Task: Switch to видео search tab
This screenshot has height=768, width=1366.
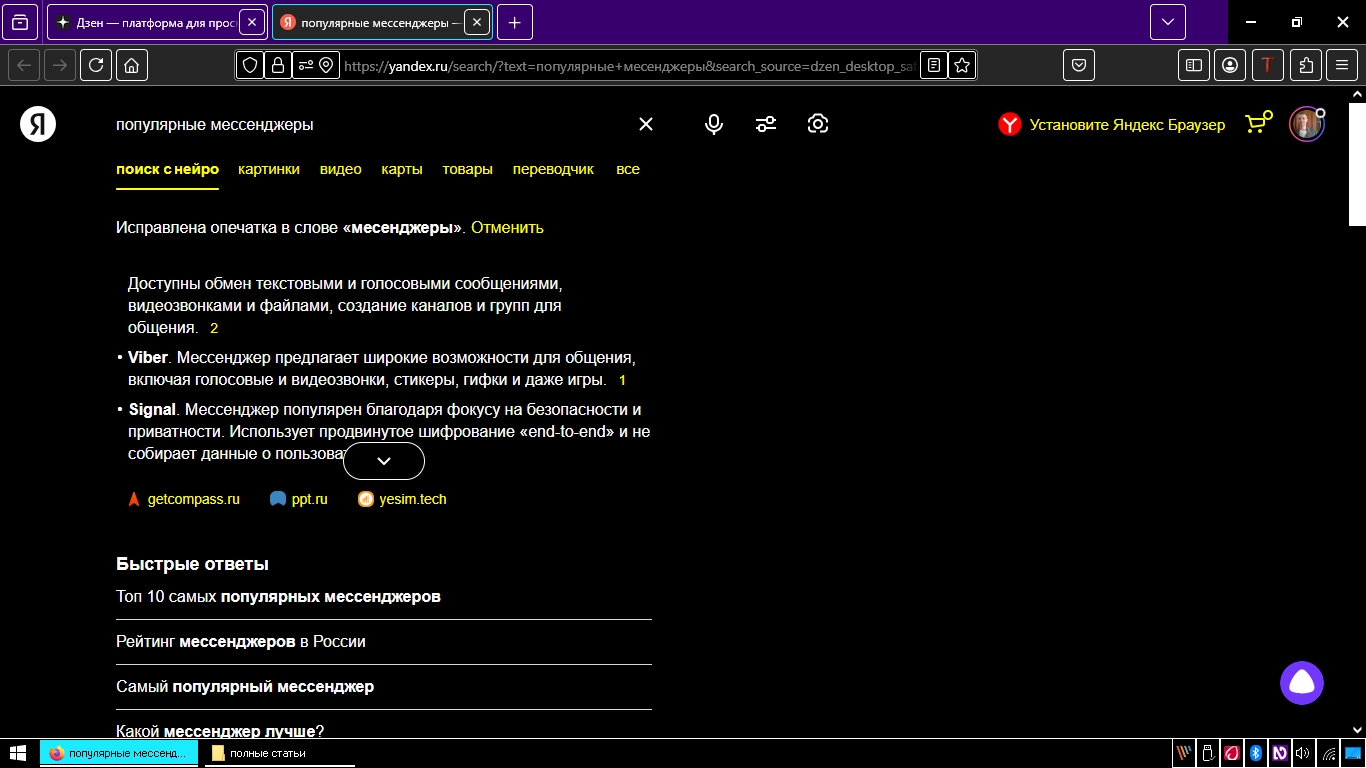Action: pos(341,169)
